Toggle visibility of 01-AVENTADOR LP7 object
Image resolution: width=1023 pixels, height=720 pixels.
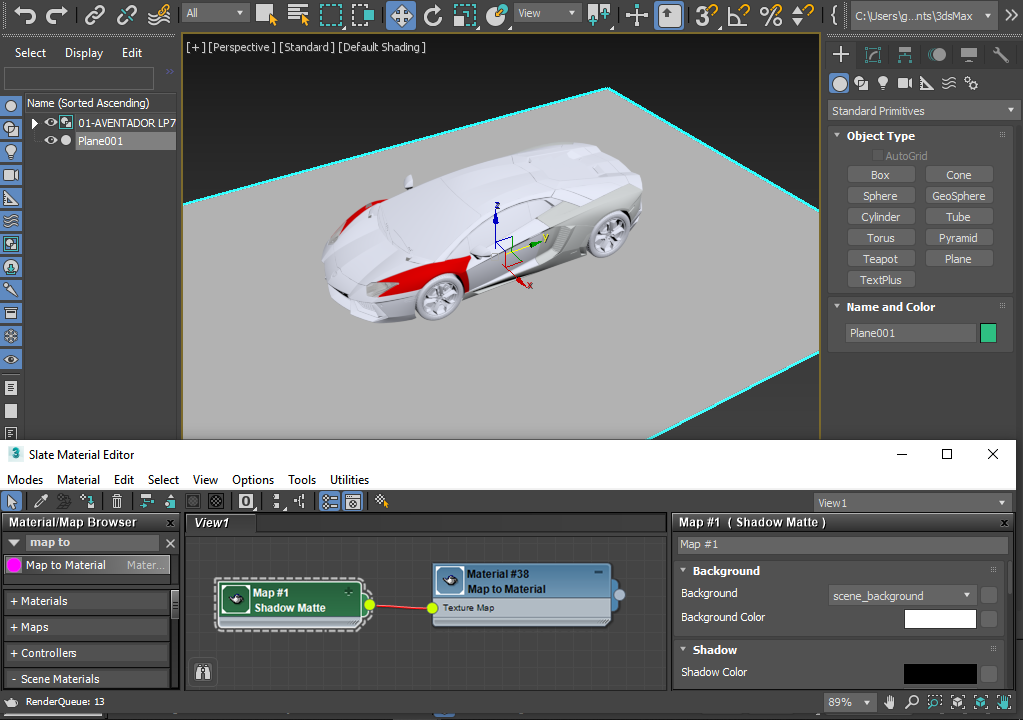(50, 123)
